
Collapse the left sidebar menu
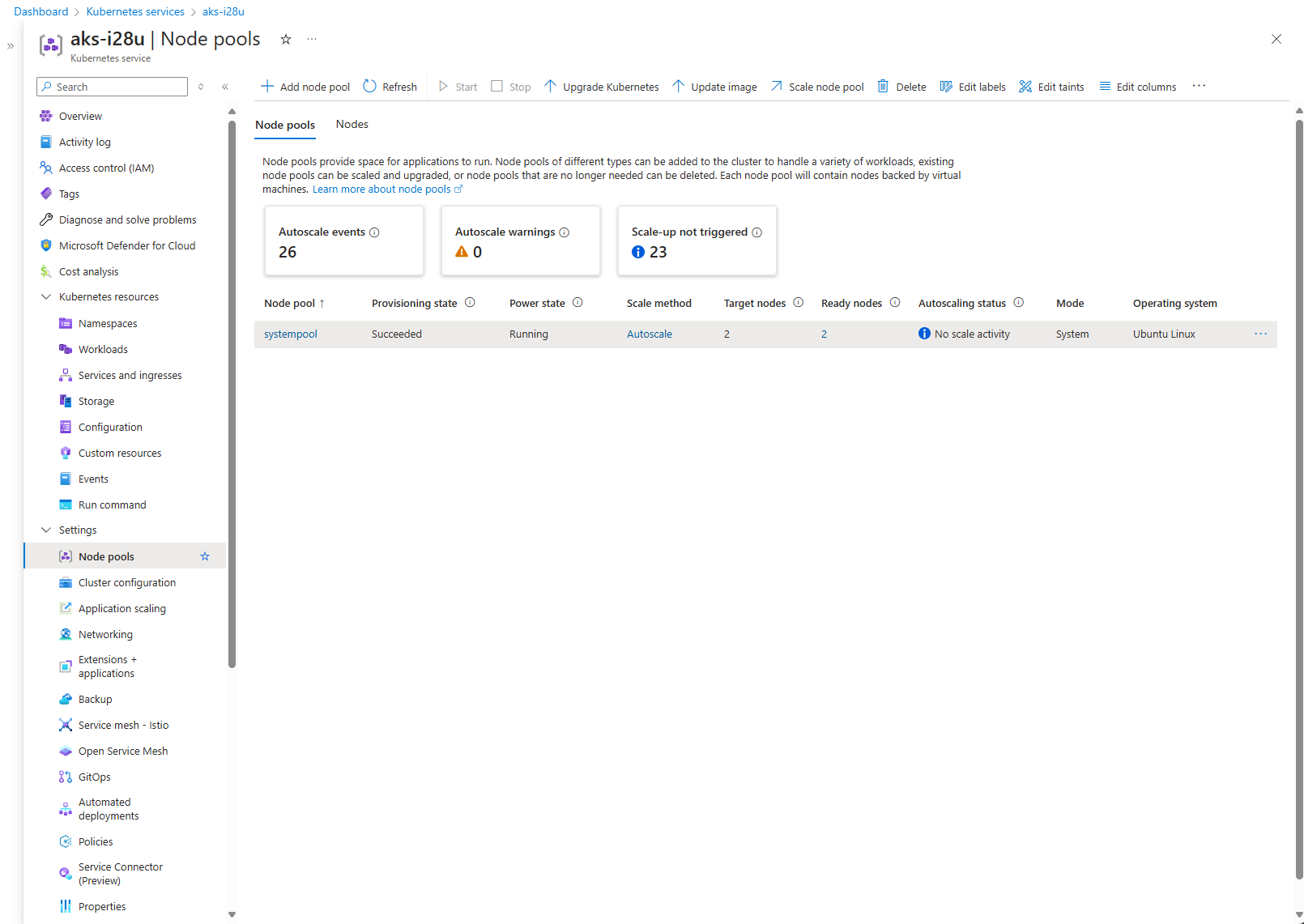pos(225,87)
